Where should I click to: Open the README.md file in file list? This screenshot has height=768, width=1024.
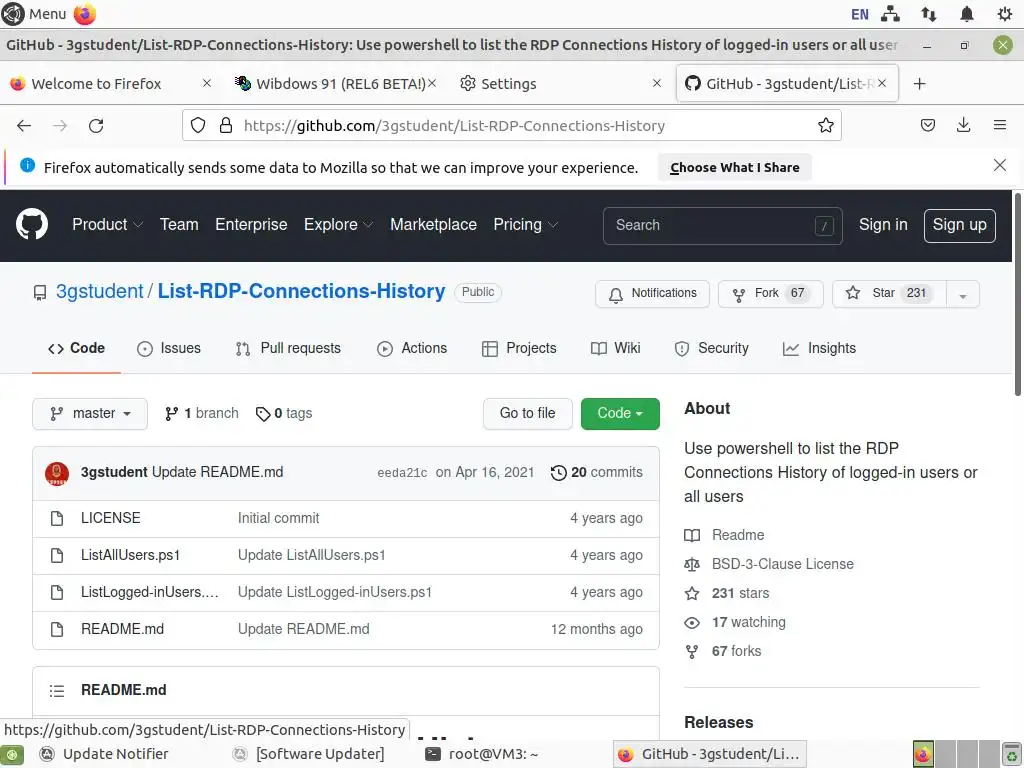[123, 630]
